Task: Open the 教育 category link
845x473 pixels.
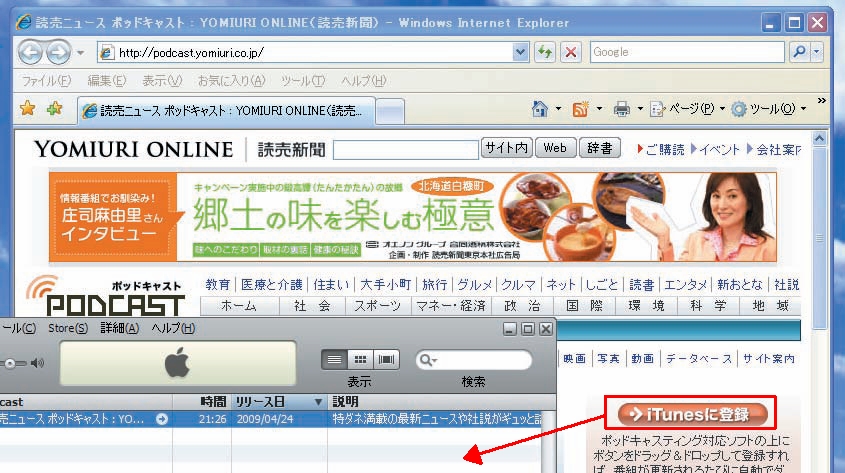Action: point(218,284)
